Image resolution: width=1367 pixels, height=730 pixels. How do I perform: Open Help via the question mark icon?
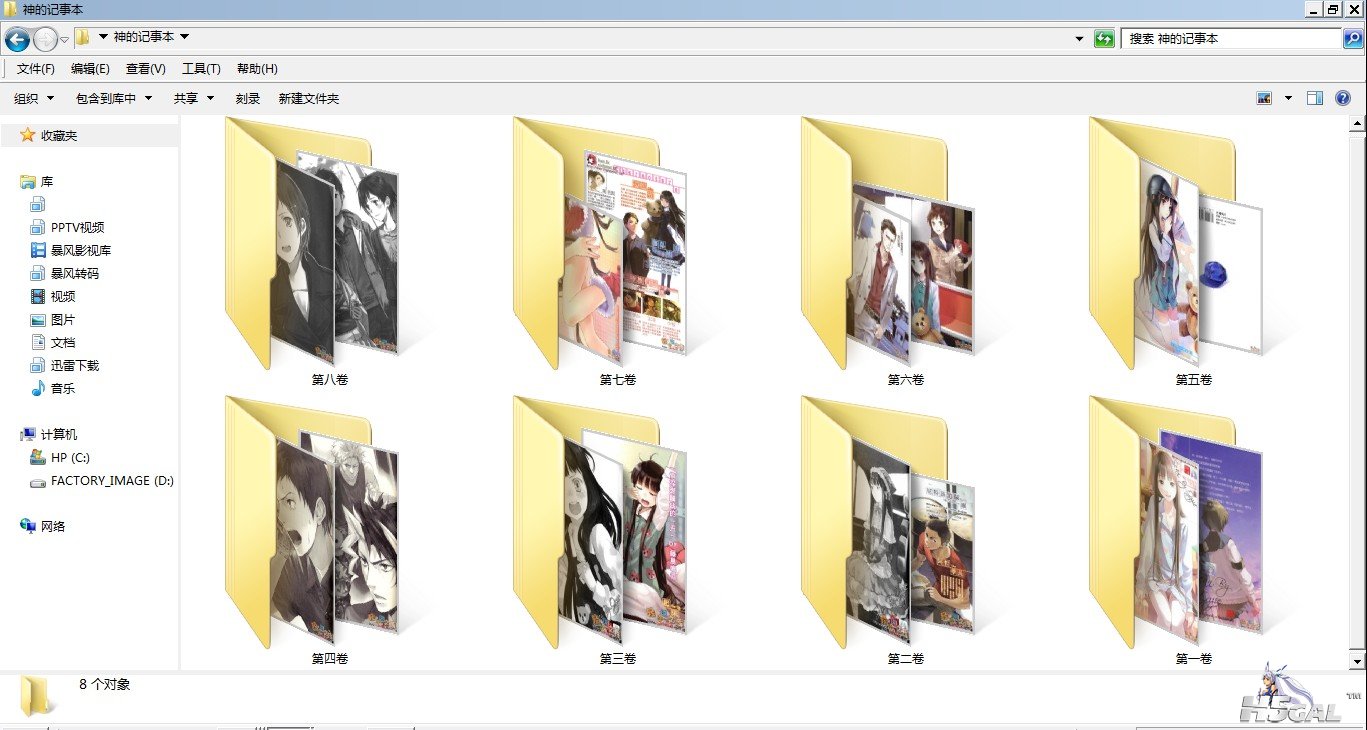(x=1343, y=98)
